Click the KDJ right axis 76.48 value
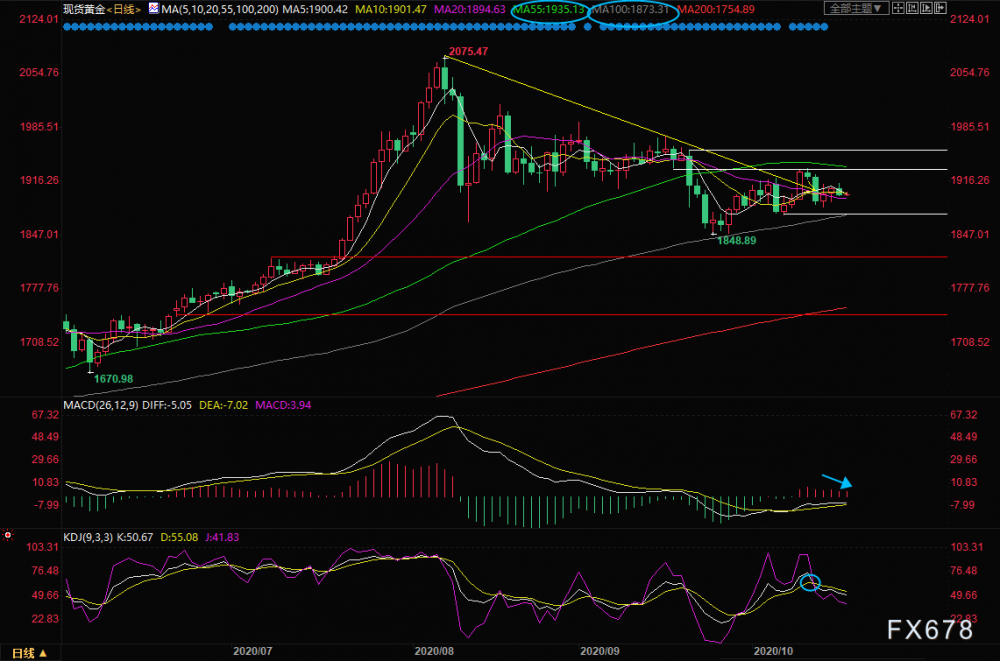This screenshot has width=1000, height=661. [964, 570]
